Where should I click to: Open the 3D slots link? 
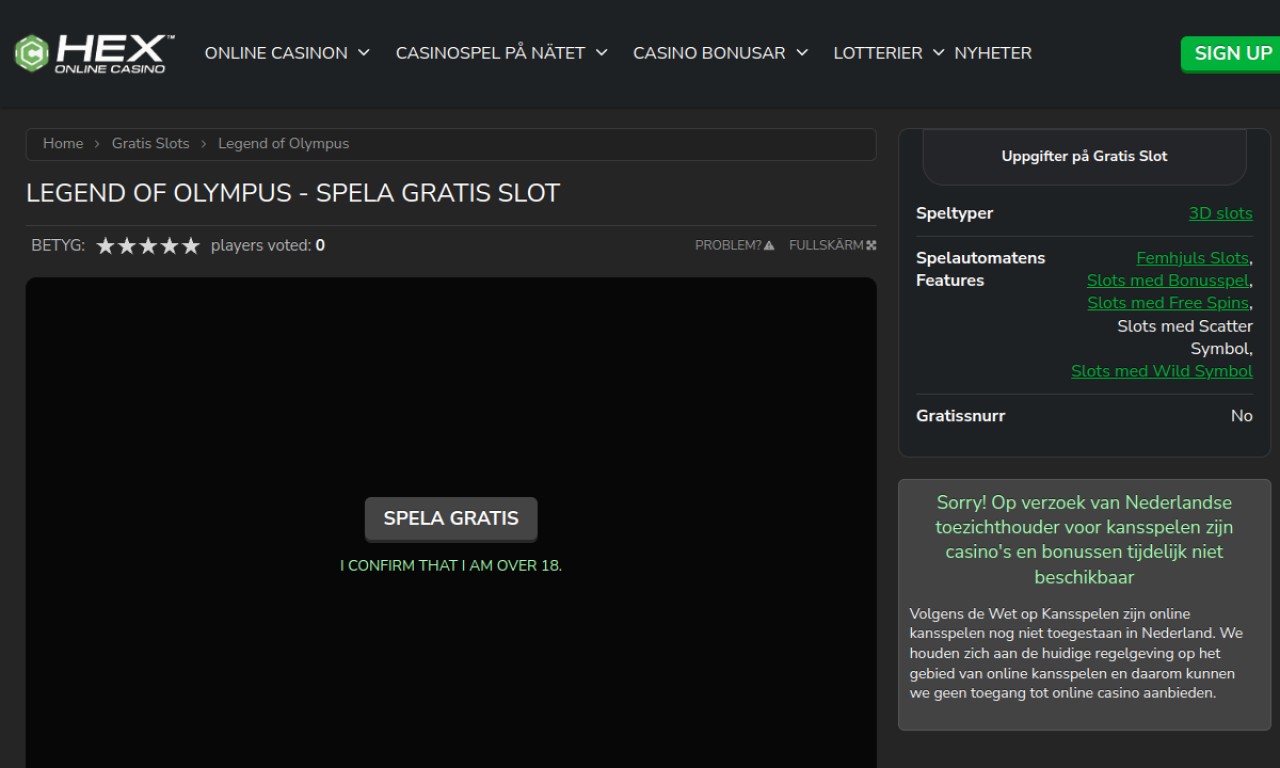(x=1220, y=213)
